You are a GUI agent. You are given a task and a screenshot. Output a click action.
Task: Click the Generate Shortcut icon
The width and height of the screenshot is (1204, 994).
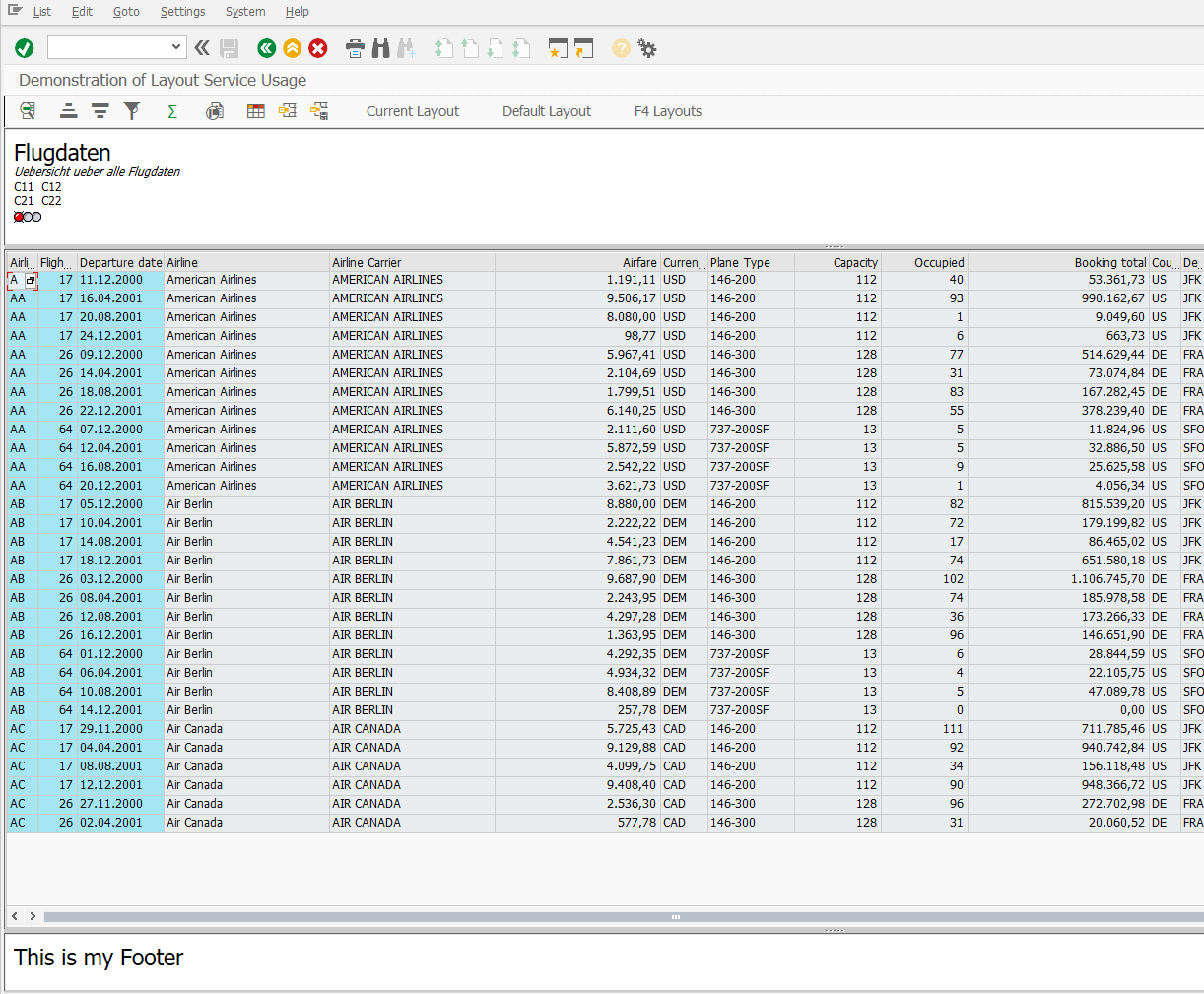pos(584,48)
